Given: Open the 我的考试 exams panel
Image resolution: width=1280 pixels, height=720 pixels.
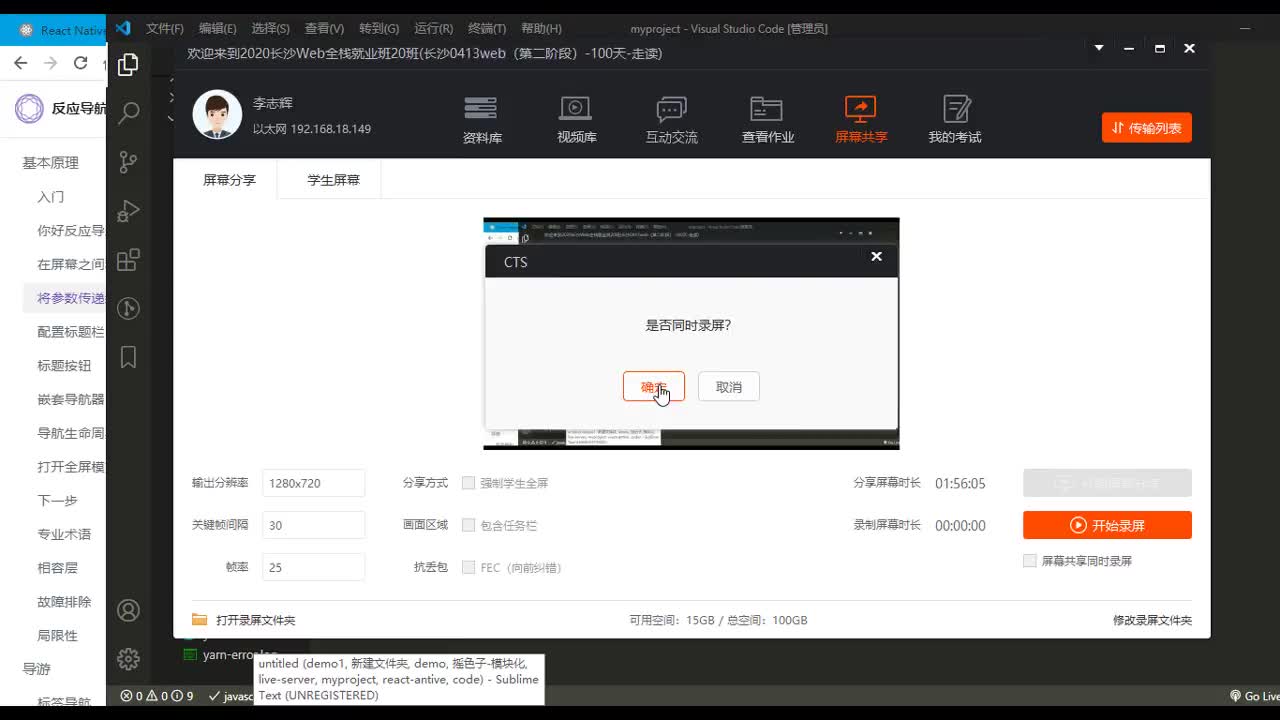Looking at the screenshot, I should pyautogui.click(x=954, y=117).
